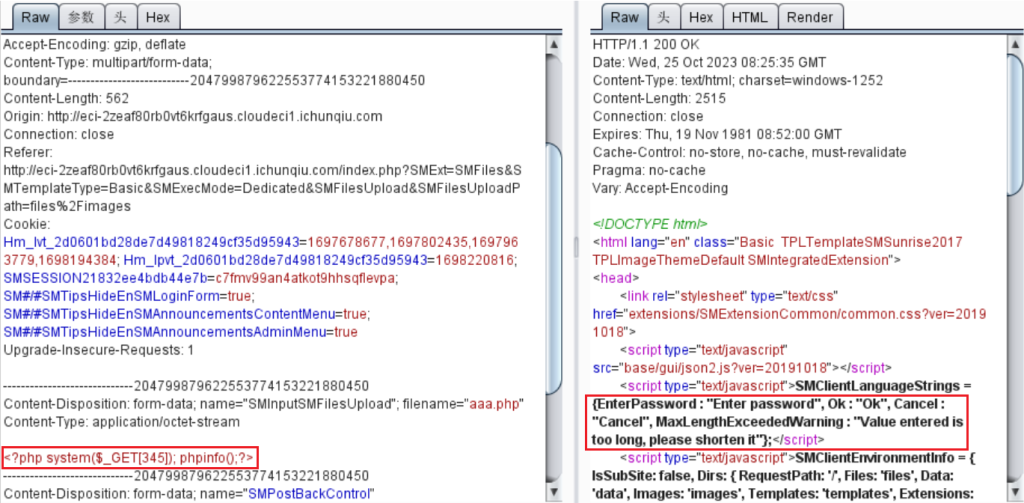The width and height of the screenshot is (1024, 503).
Task: Click the PHP payload line with system($_GET[345])
Action: point(131,456)
